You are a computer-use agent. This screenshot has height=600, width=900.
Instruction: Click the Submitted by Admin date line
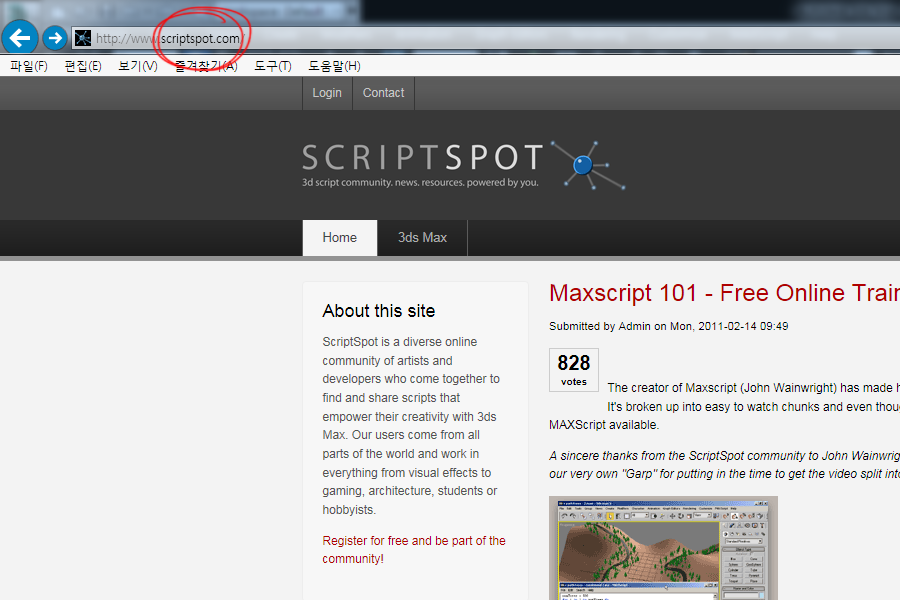coord(669,326)
